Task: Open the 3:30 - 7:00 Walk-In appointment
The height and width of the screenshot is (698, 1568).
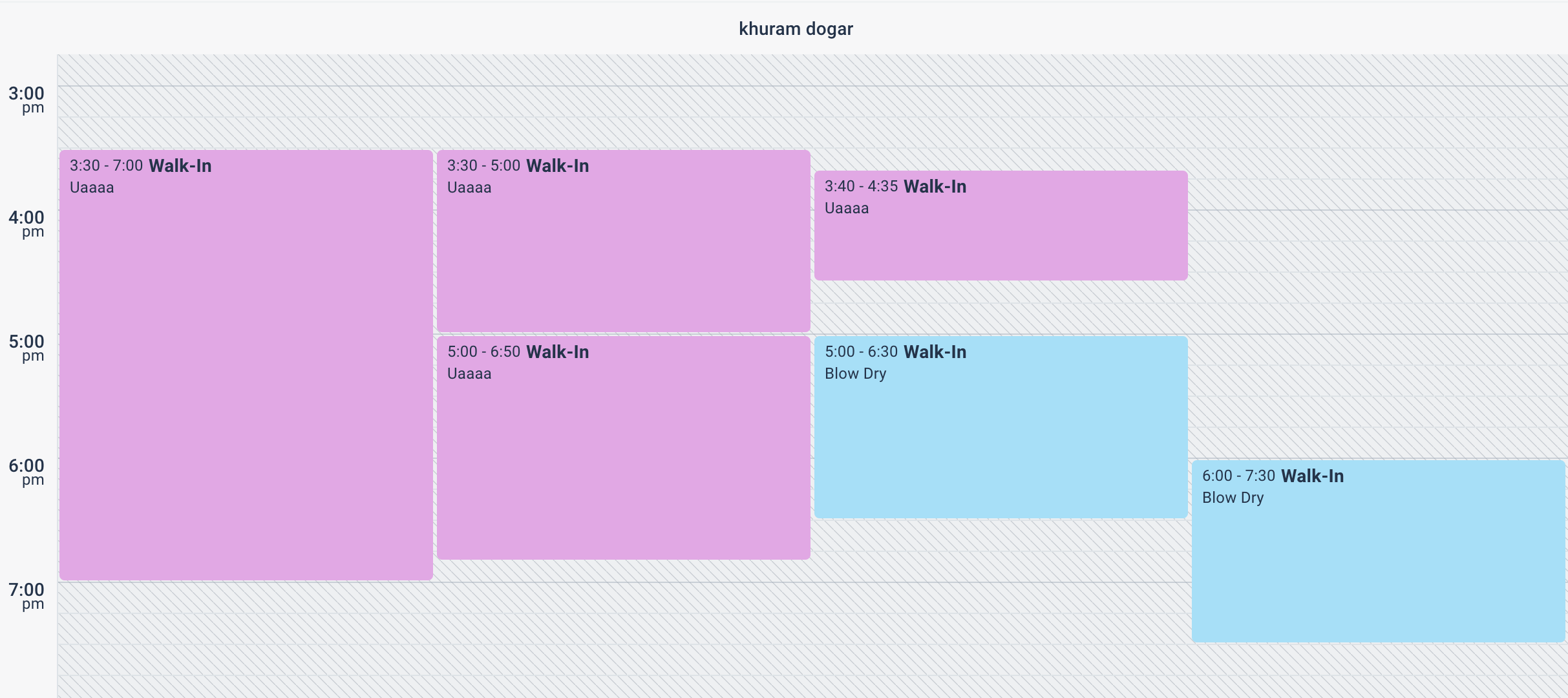Action: (x=246, y=368)
